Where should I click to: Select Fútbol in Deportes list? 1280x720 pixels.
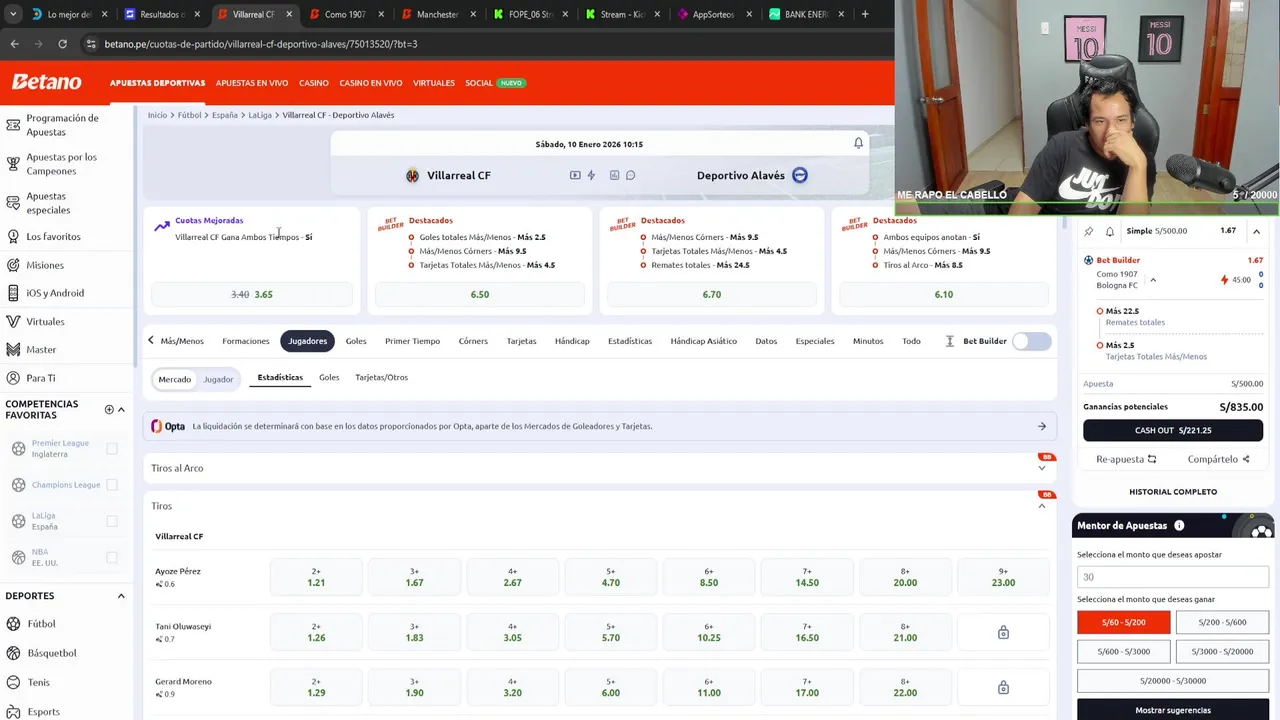(x=41, y=624)
